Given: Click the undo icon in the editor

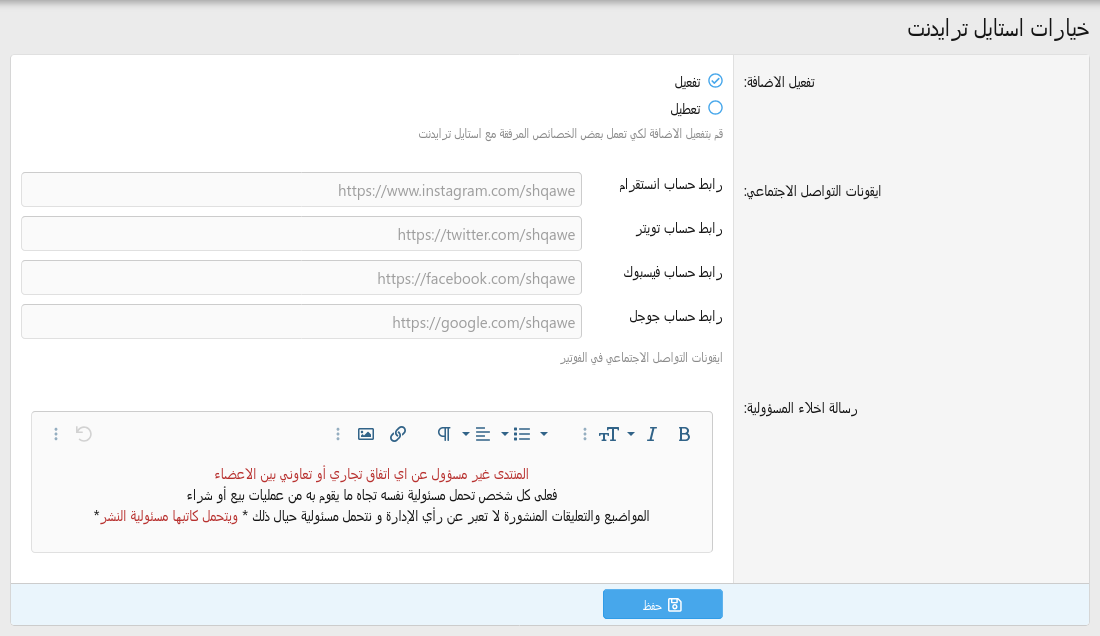Looking at the screenshot, I should pos(84,434).
